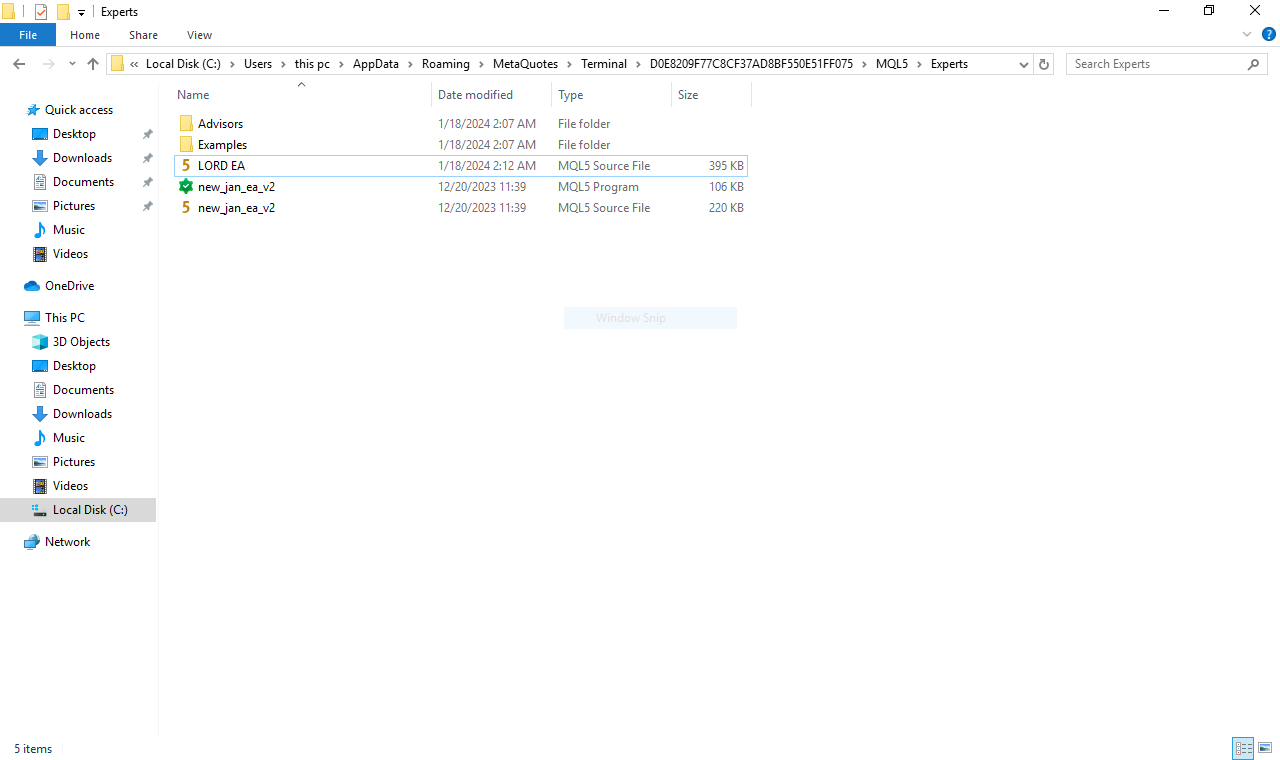Open Quick access in navigation pane
Viewport: 1280px width, 760px height.
79,110
